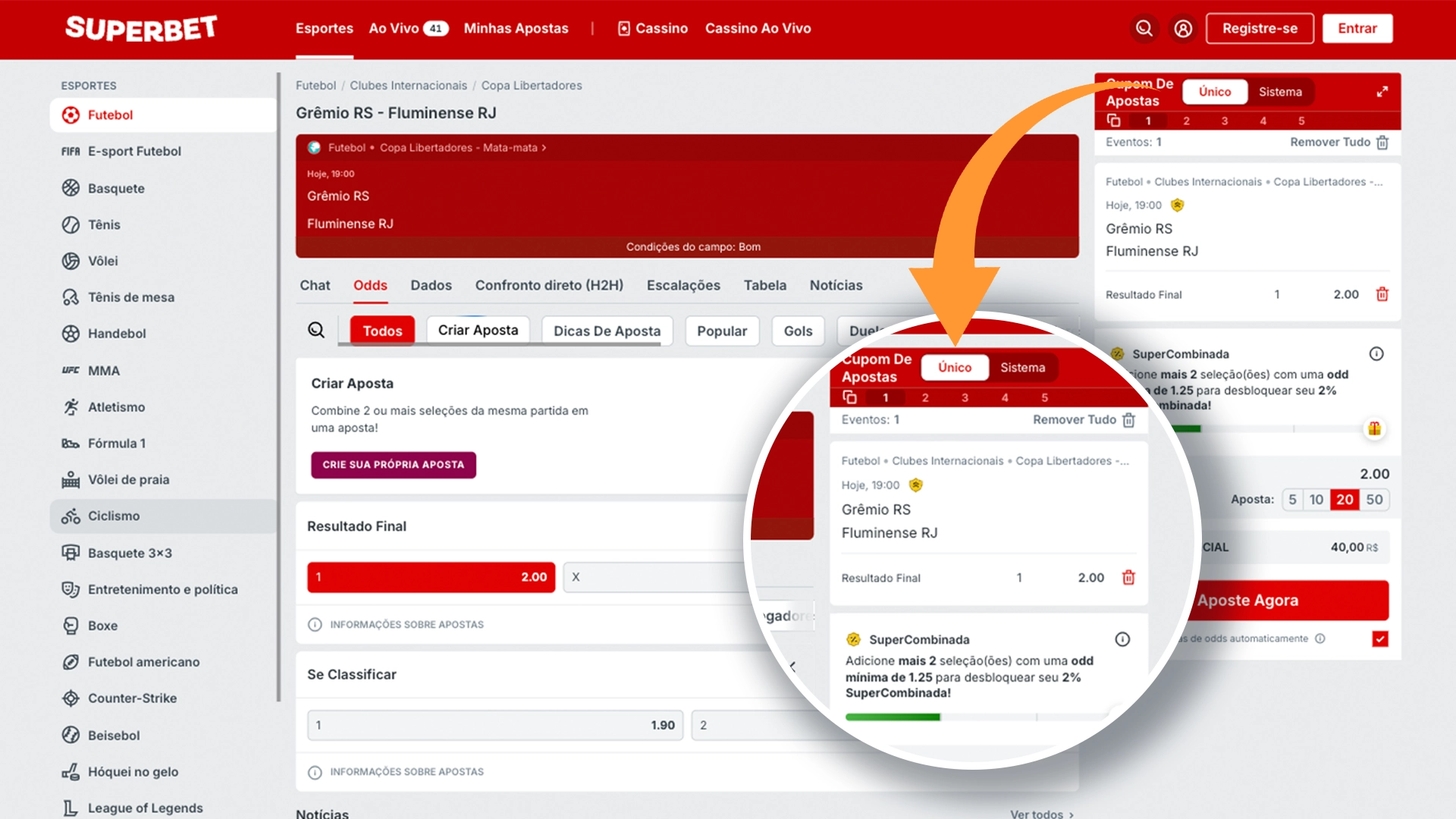Switch bet slip to Único mode

click(1215, 92)
